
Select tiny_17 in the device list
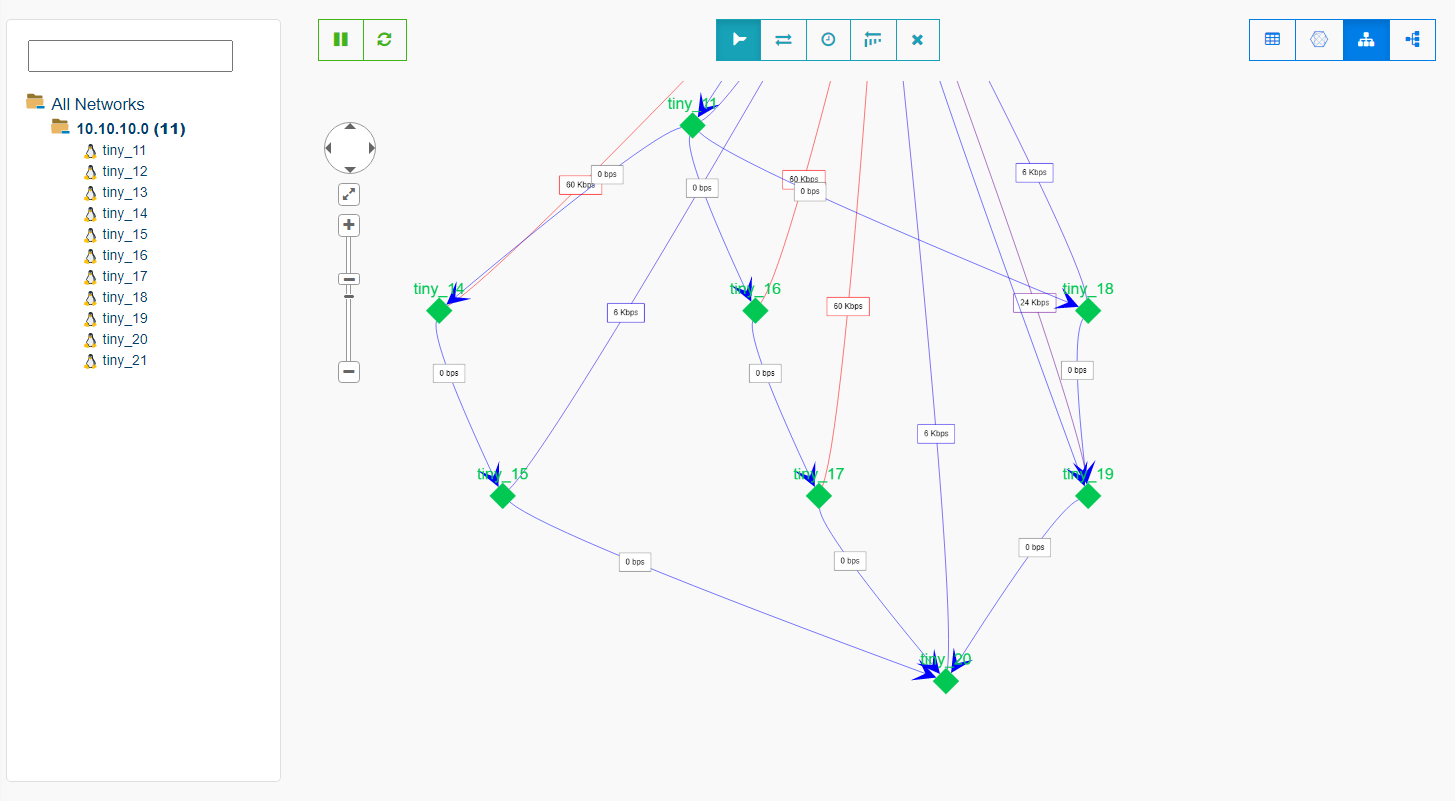click(x=122, y=276)
